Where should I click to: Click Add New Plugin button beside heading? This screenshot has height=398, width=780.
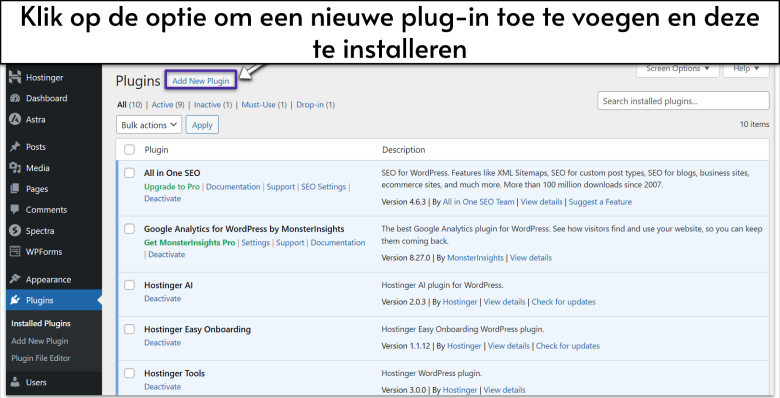201,81
